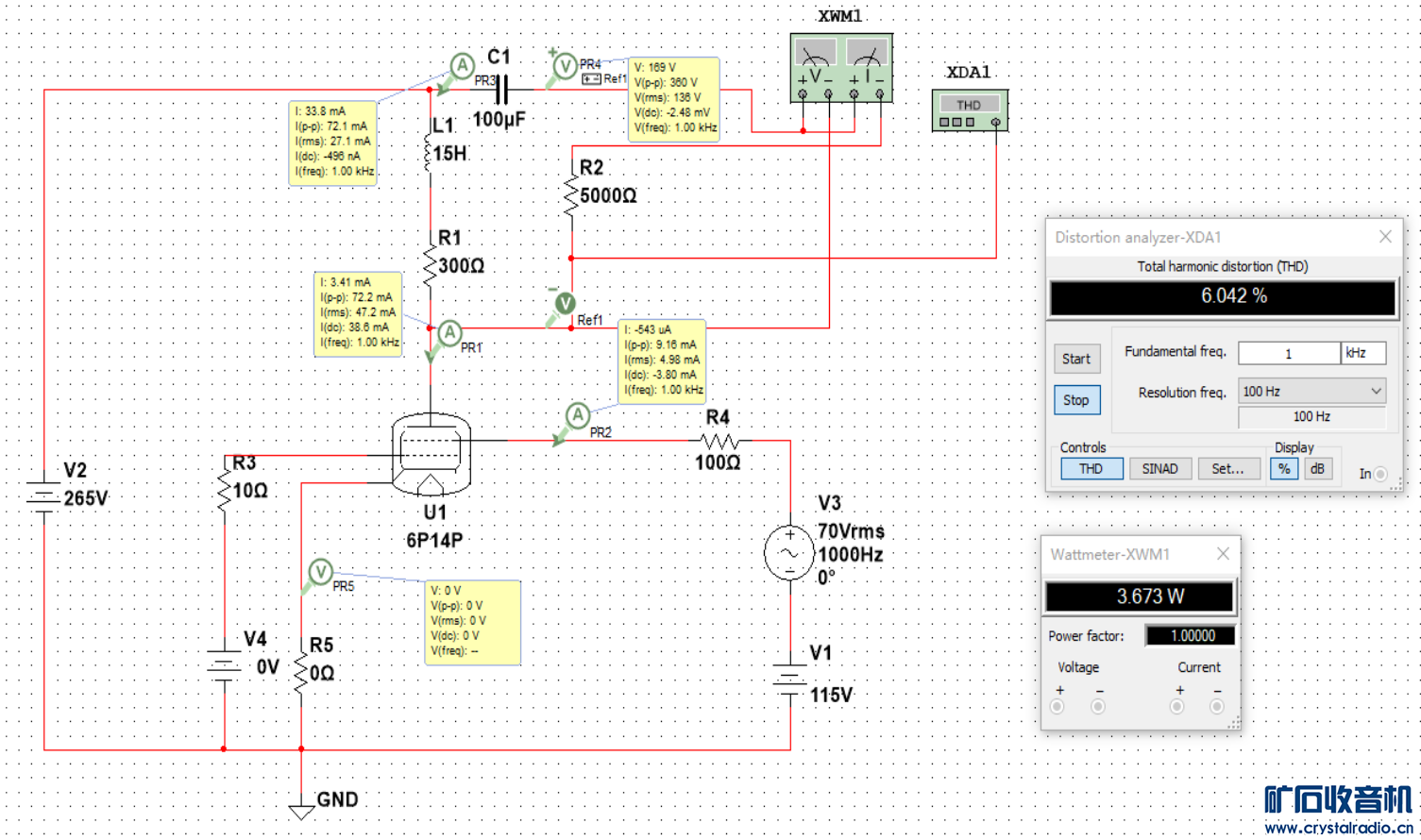Click the 3.673 W wattmeter reading
Screen dimensions: 1421x840
1140,596
